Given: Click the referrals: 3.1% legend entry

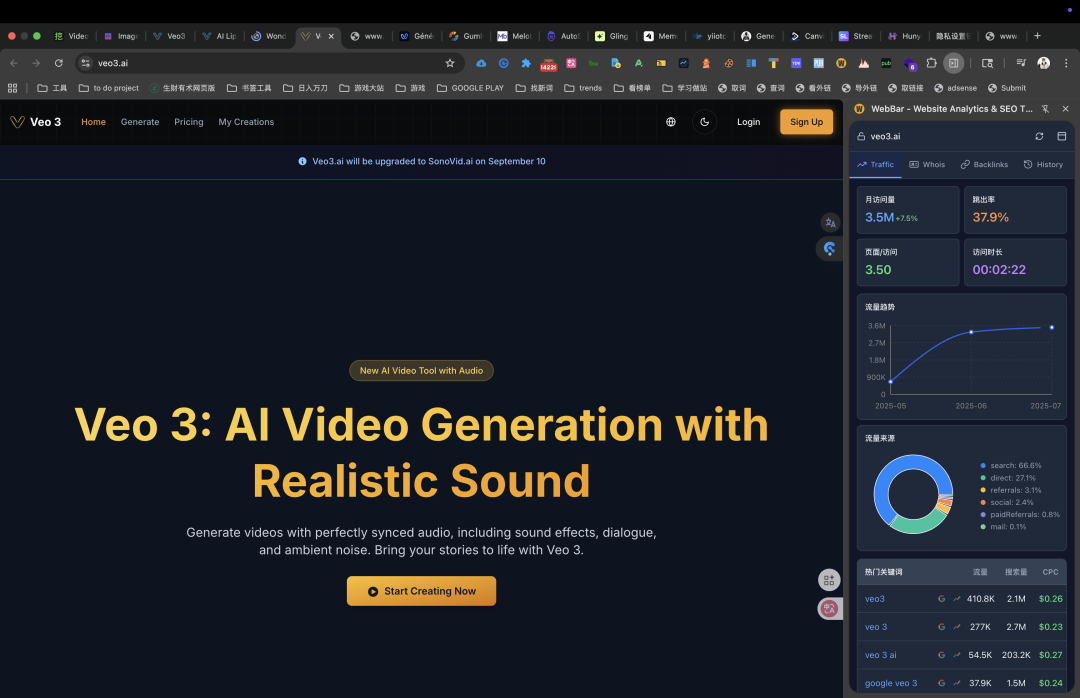Looking at the screenshot, I should [x=1011, y=491].
